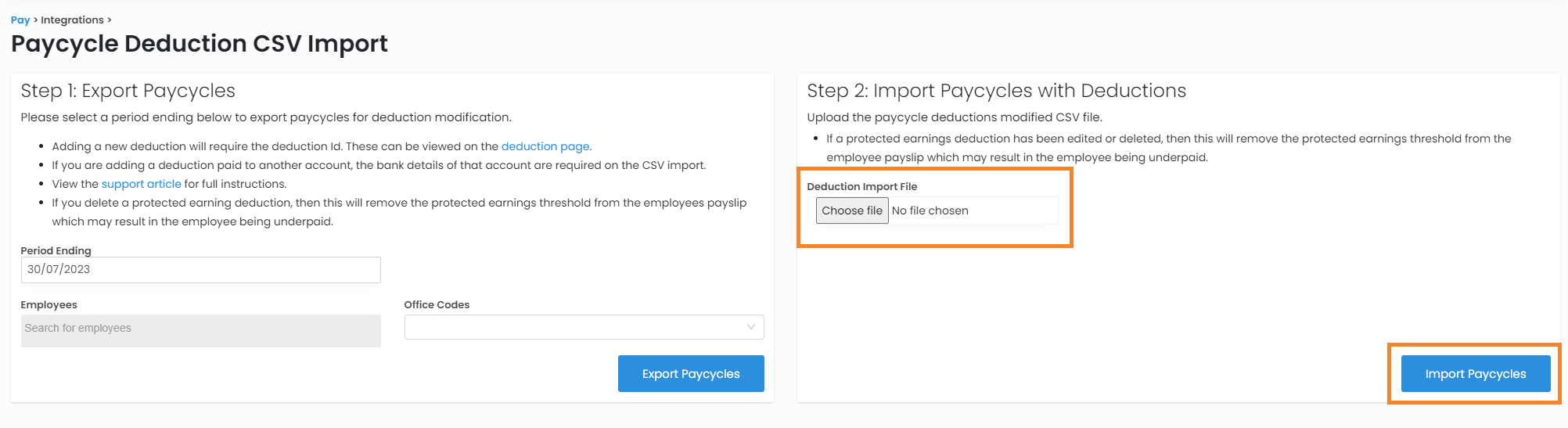Focus the Search for employees field
The image size is (1568, 428).
(200, 330)
